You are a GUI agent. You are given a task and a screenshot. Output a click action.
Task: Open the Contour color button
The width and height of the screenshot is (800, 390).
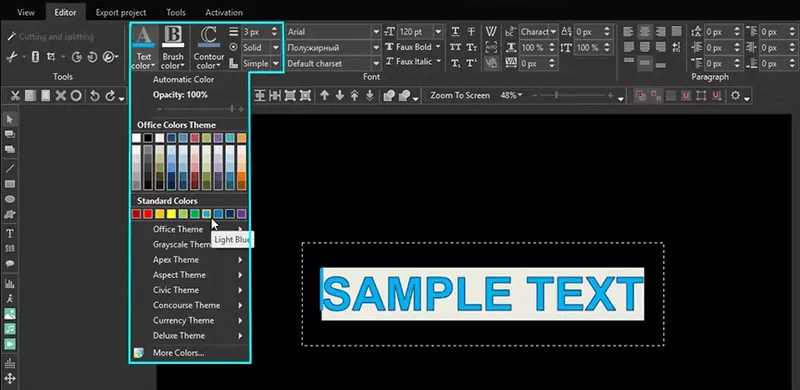click(x=209, y=47)
